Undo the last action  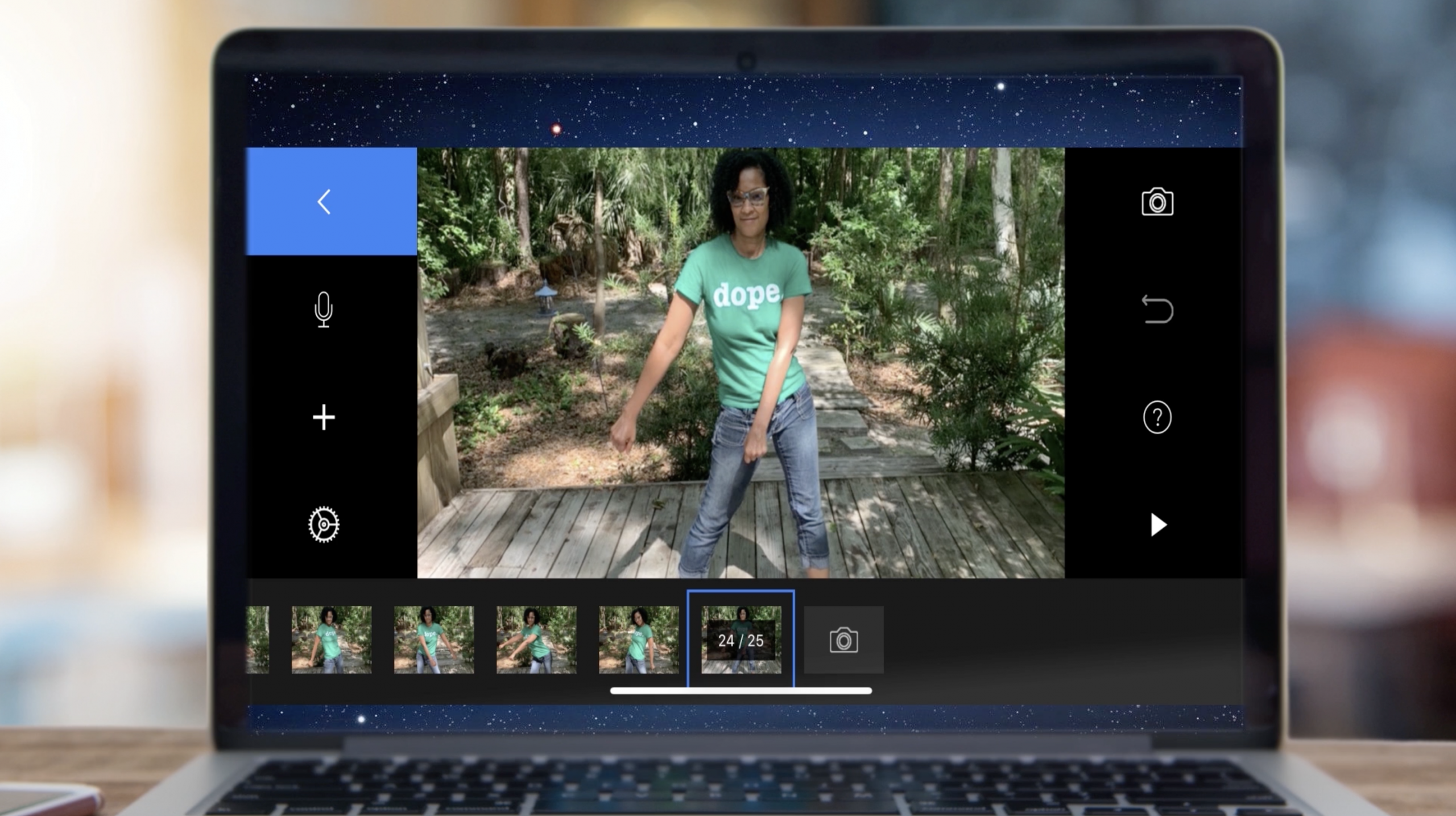(1159, 310)
